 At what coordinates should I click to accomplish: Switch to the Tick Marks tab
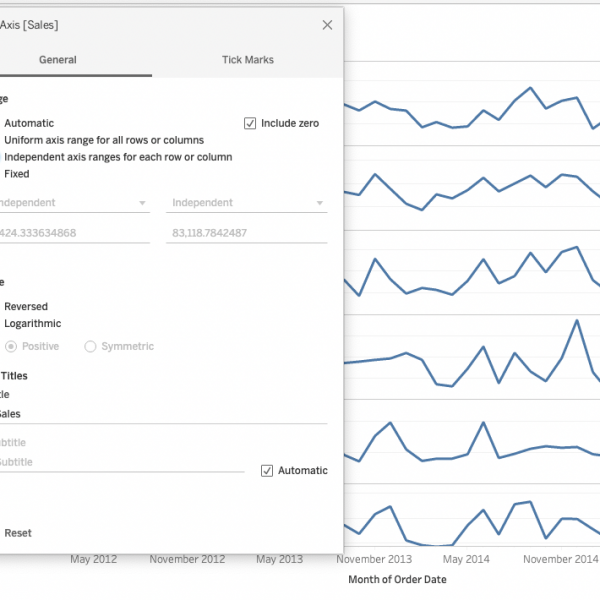(247, 60)
